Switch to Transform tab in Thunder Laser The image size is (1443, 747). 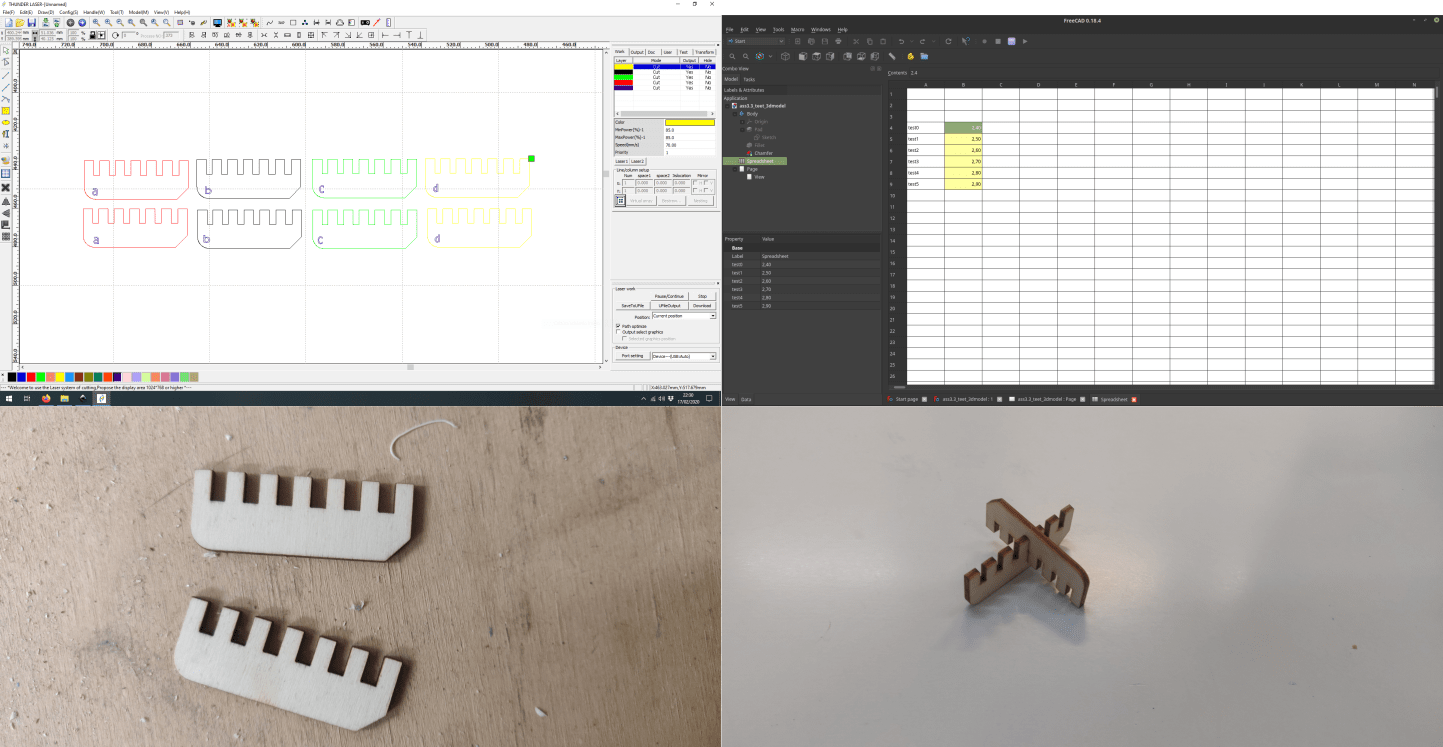(x=704, y=52)
